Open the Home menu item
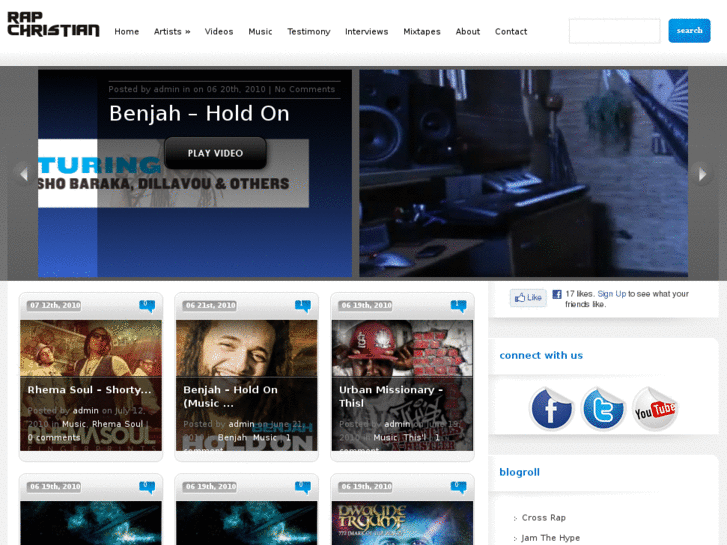The image size is (727, 545). (127, 32)
